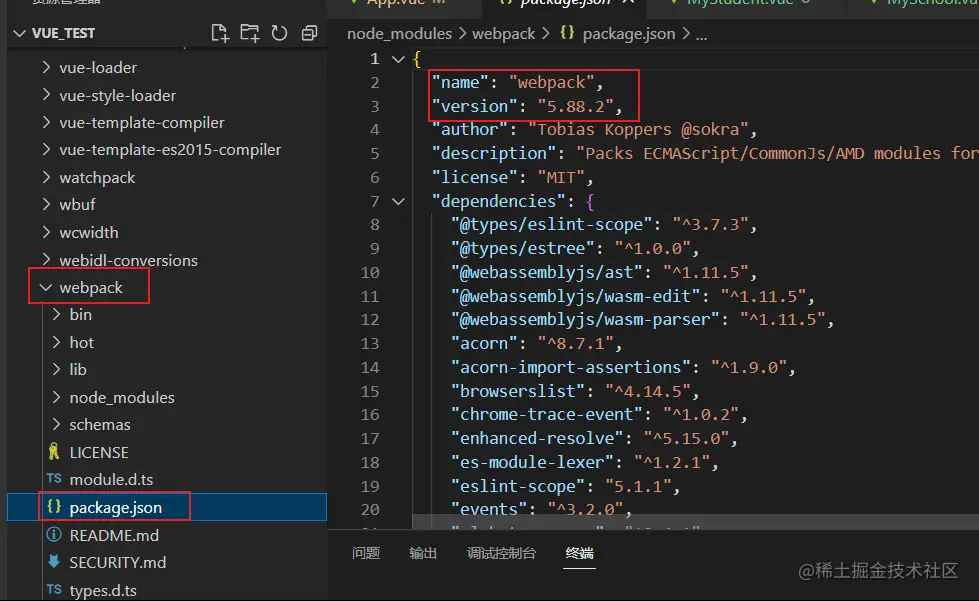This screenshot has width=979, height=601.
Task: Expand the vue-template-es2015-compiler folder
Action: [x=46, y=149]
